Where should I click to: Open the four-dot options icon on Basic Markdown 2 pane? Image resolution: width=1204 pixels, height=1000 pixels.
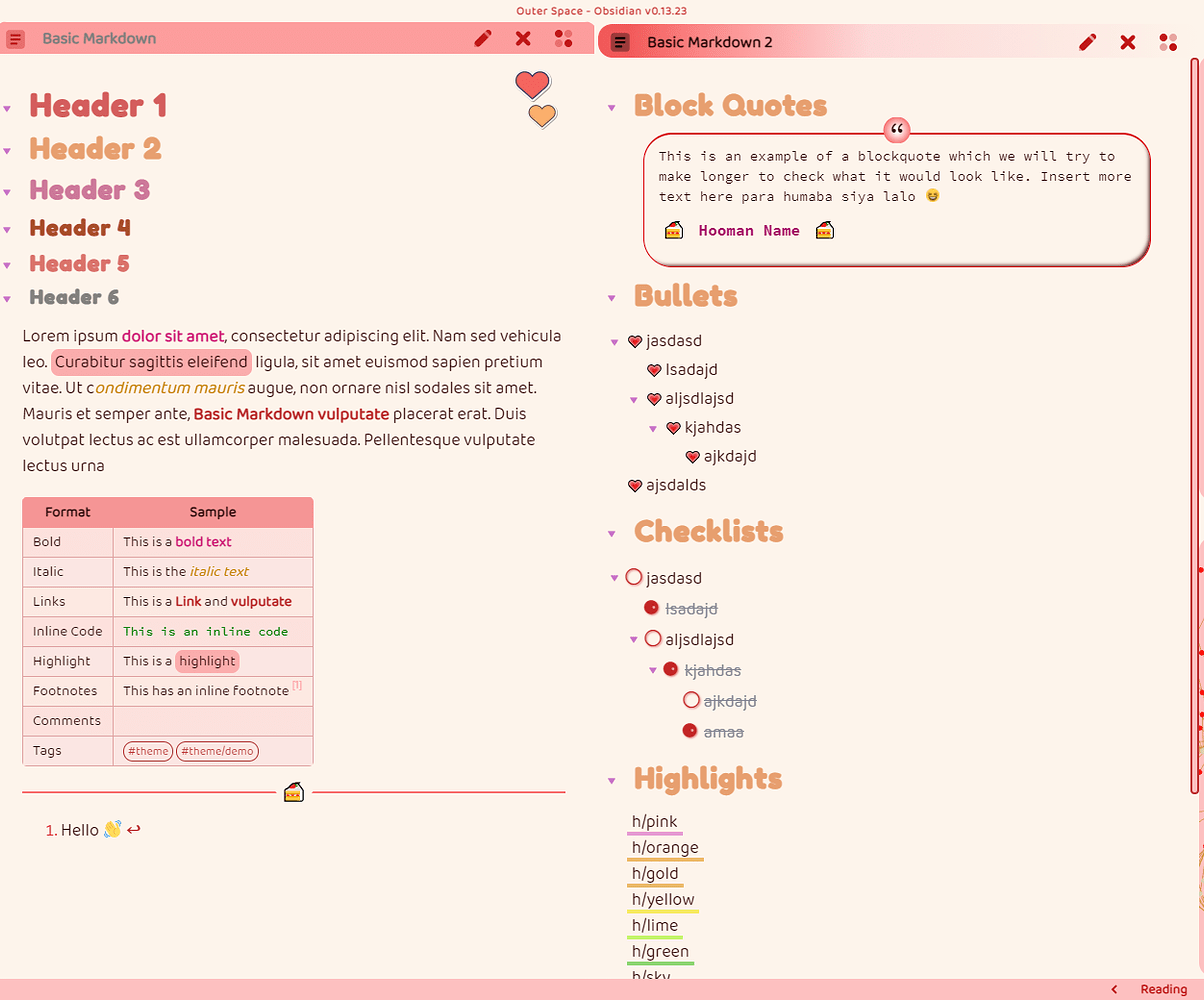pyautogui.click(x=1168, y=42)
